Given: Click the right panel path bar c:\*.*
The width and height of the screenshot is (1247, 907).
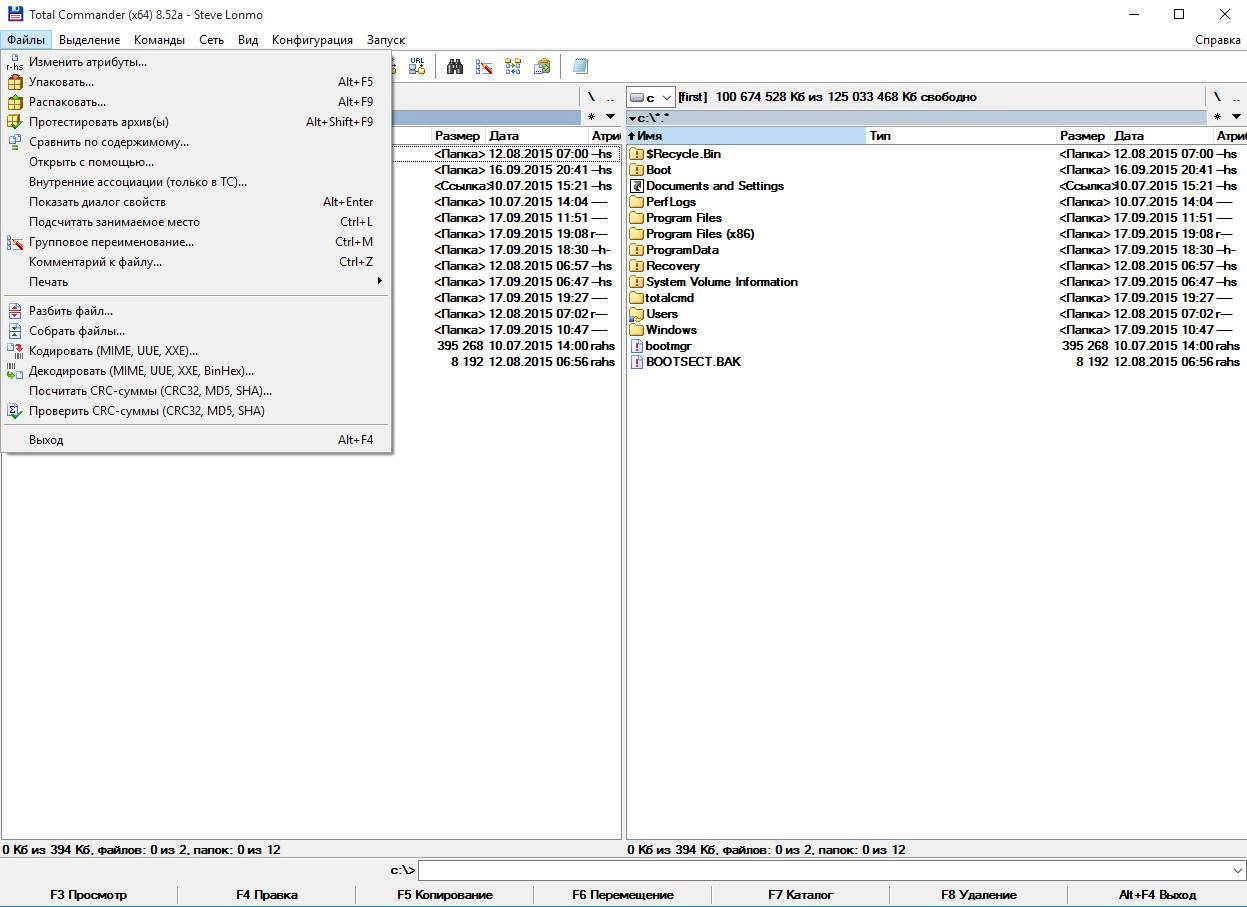Looking at the screenshot, I should coord(916,118).
